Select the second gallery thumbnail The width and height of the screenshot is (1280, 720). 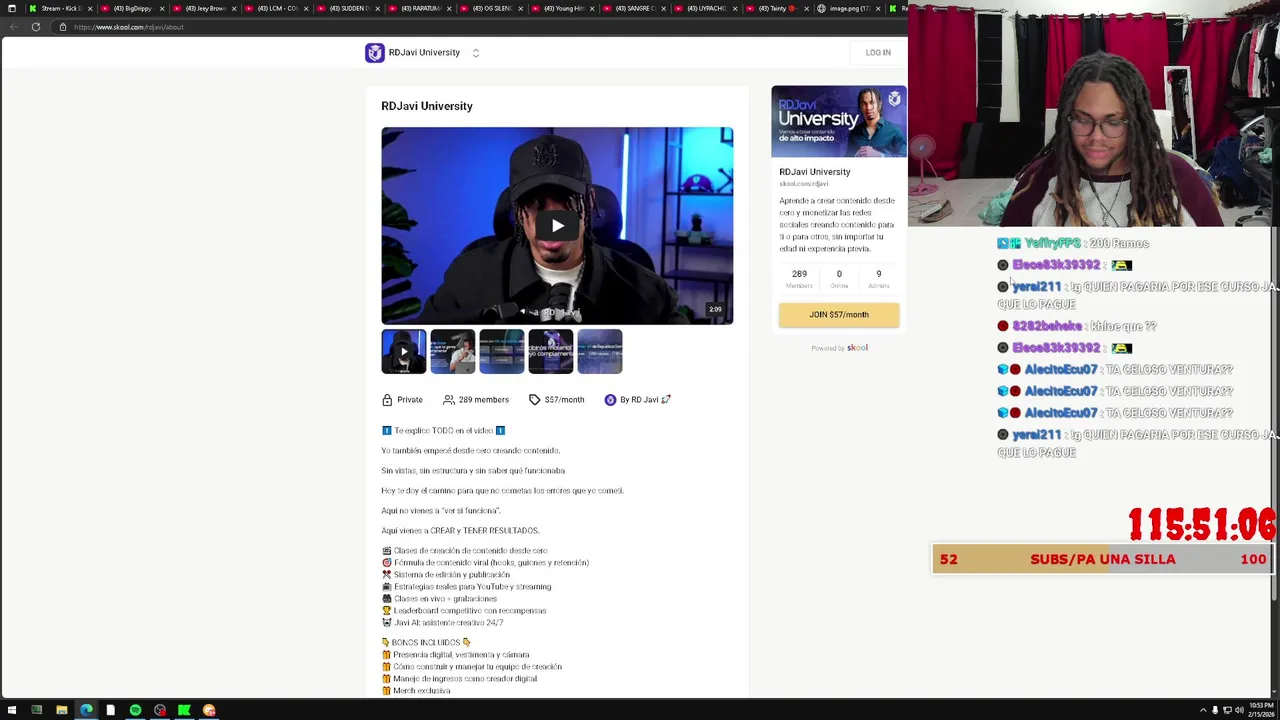(453, 351)
